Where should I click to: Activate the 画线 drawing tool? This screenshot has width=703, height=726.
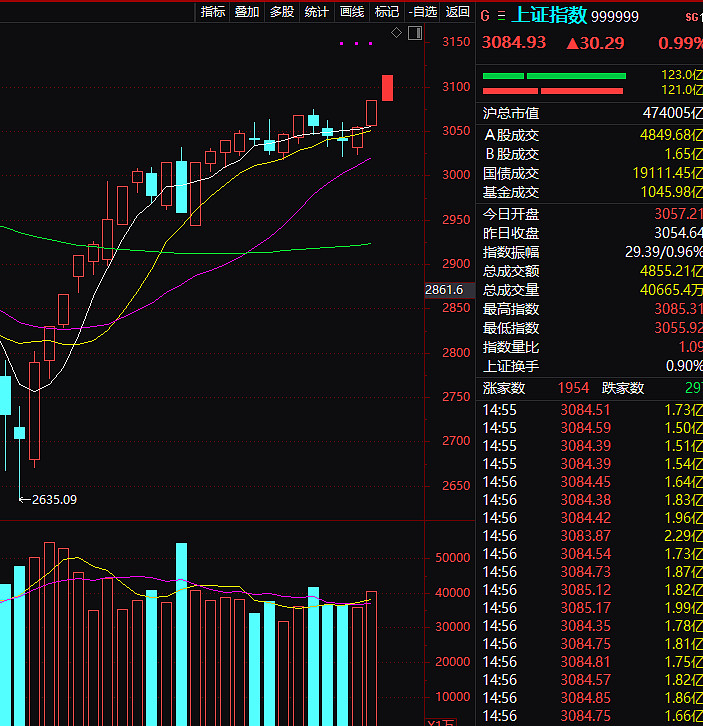(x=352, y=12)
